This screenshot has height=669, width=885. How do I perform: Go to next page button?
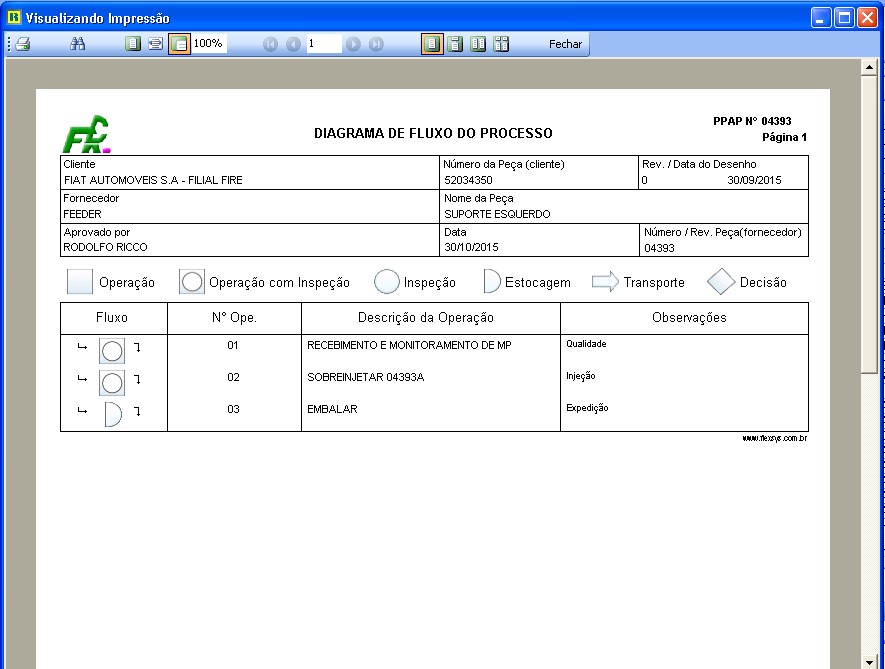(x=353, y=44)
